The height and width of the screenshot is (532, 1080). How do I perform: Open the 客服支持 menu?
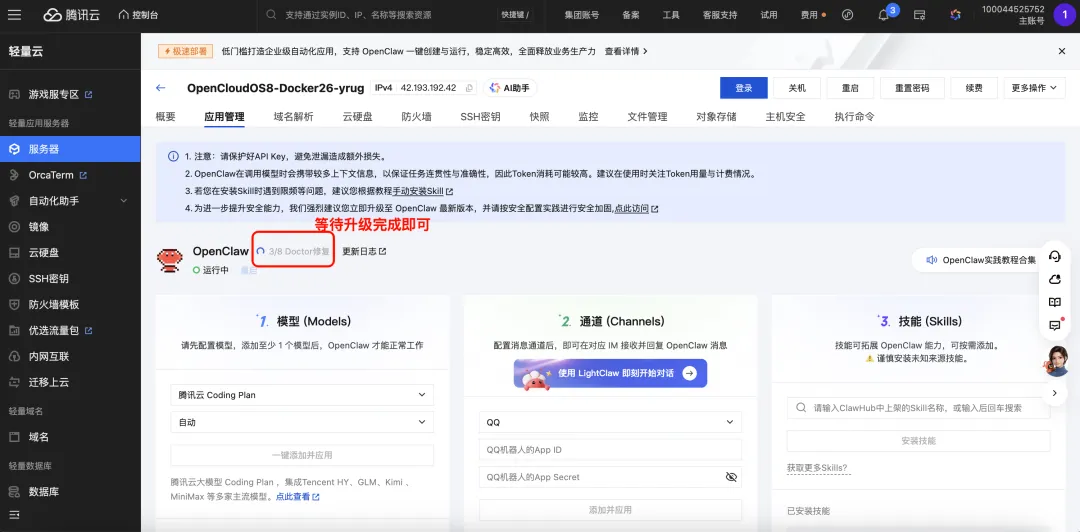(720, 14)
